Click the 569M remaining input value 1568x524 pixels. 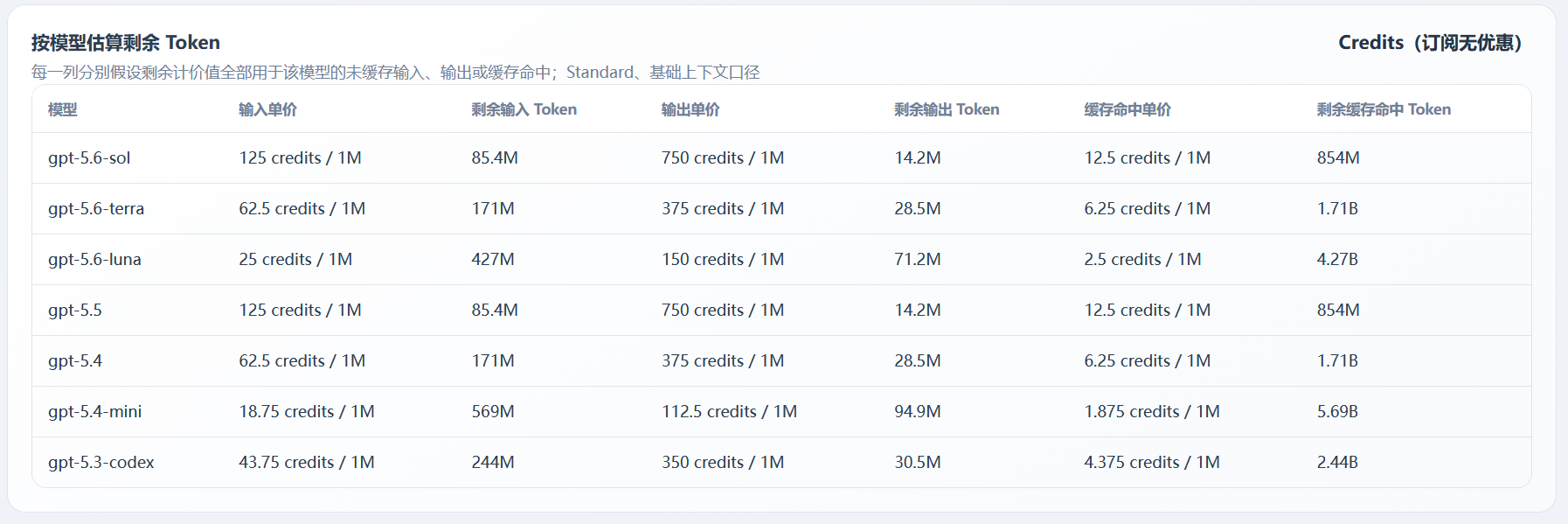[493, 412]
